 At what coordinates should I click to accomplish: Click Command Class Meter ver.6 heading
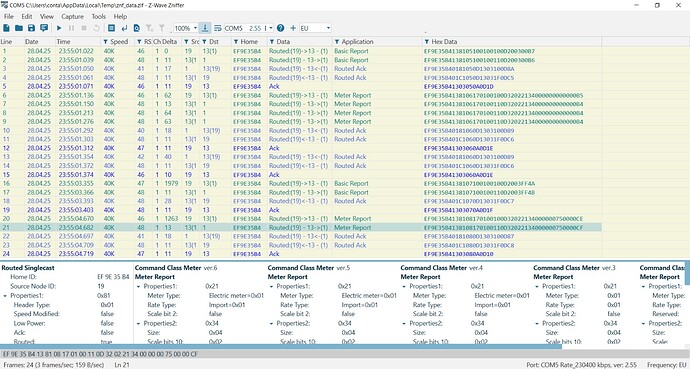pyautogui.click(x=176, y=268)
